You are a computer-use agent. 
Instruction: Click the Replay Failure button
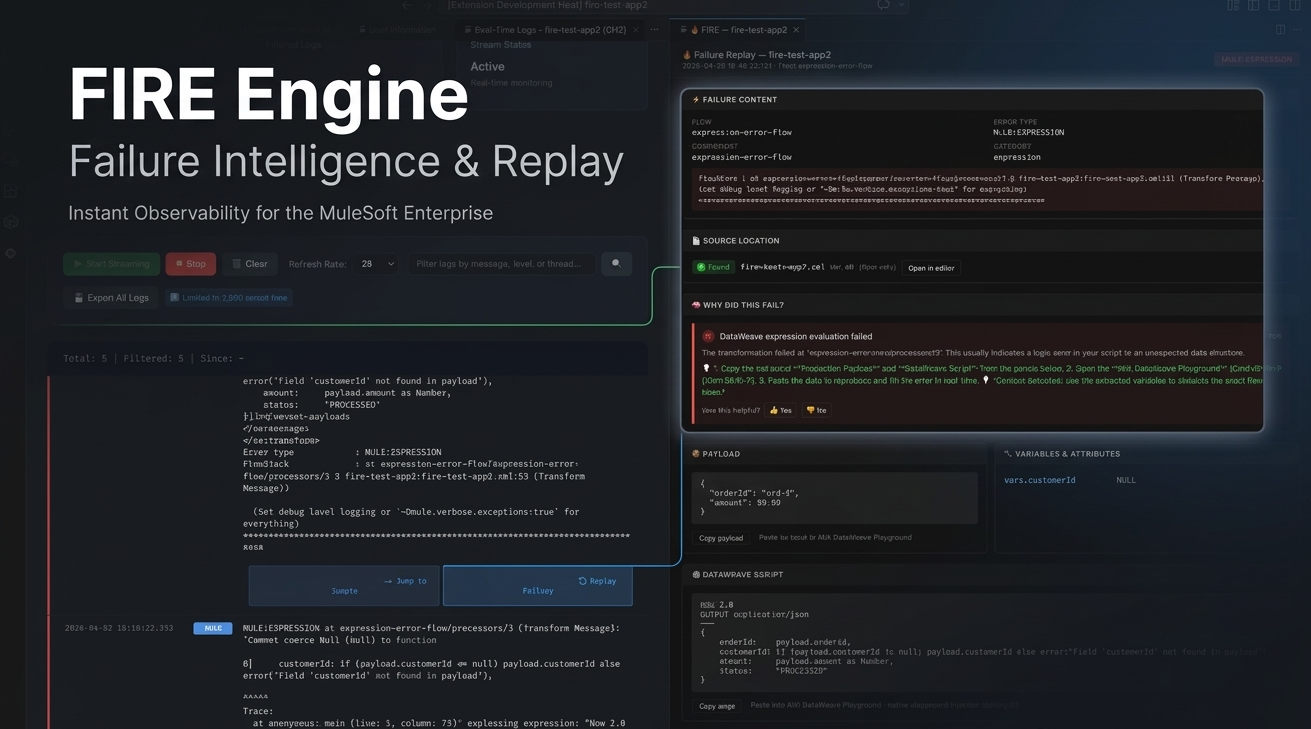click(x=538, y=586)
